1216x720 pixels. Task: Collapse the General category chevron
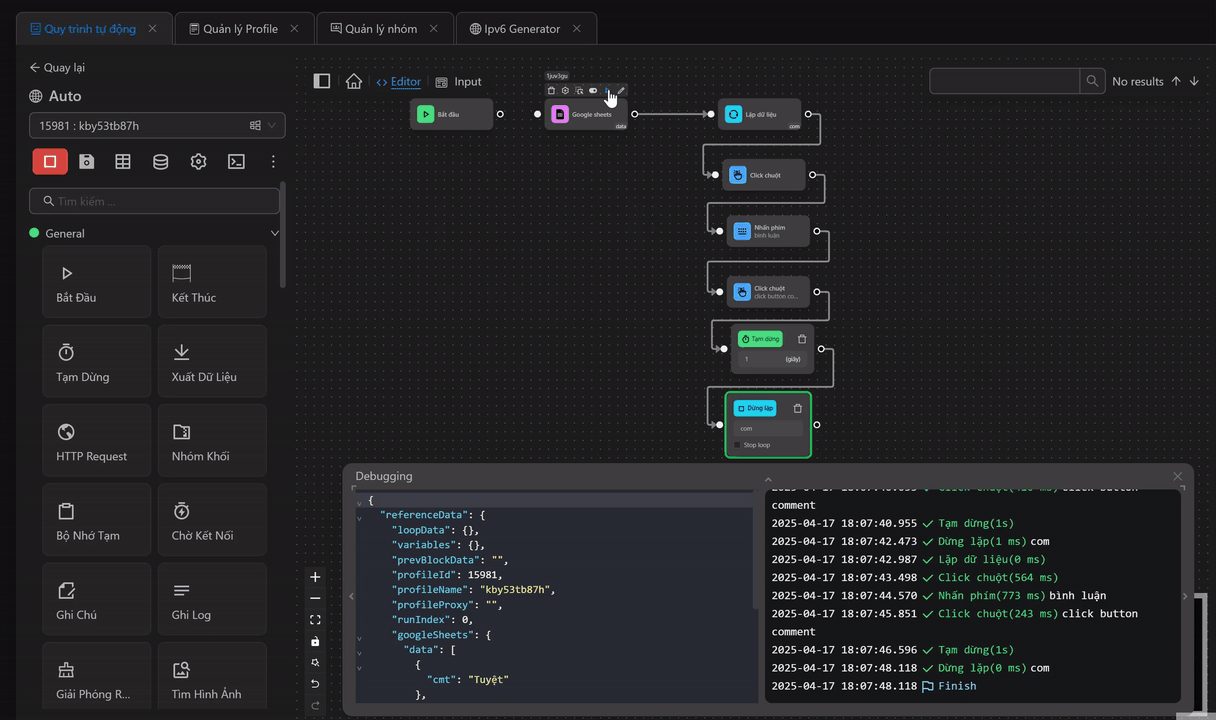(x=275, y=234)
